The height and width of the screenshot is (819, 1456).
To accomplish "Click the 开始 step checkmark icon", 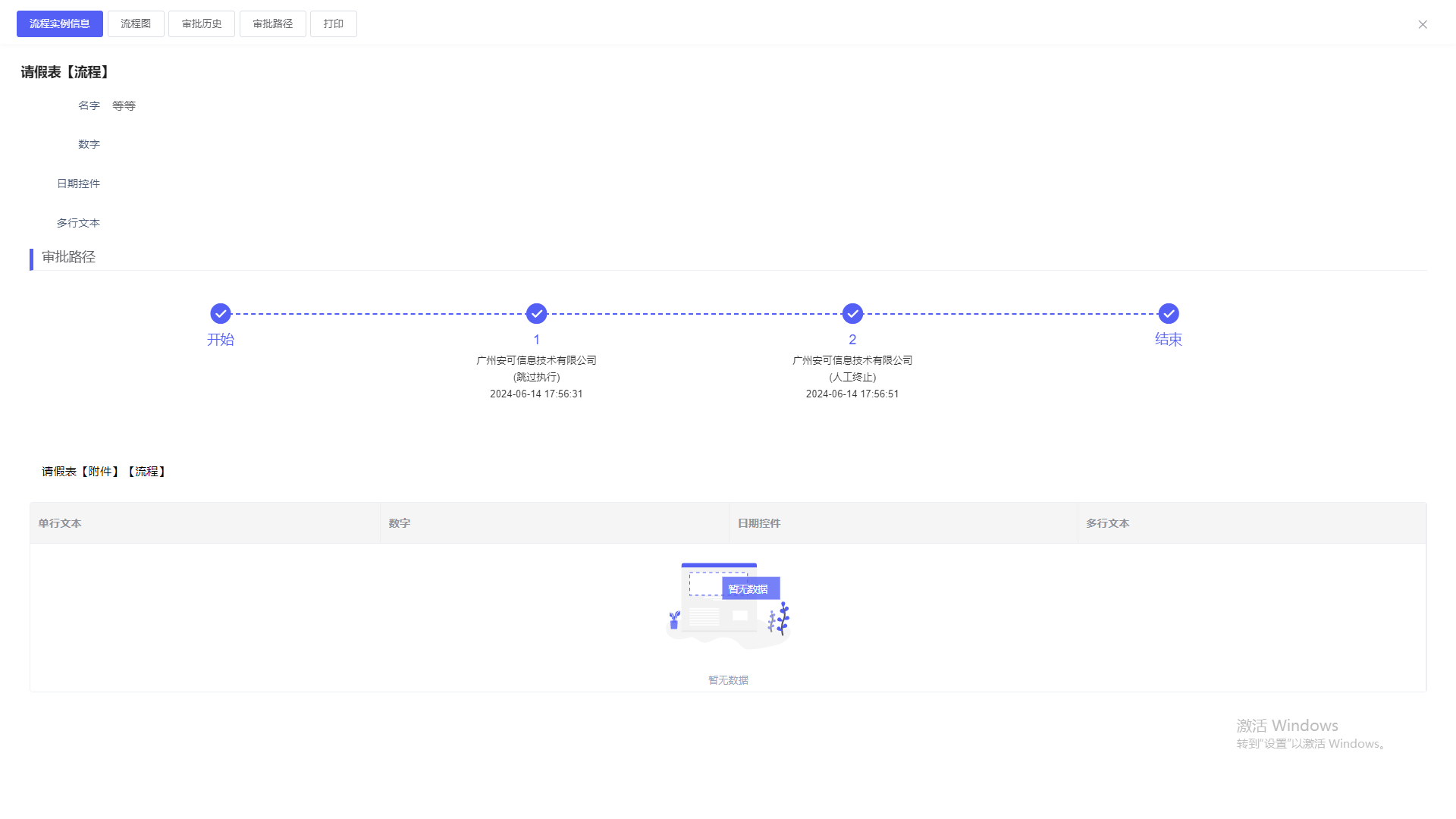I will [221, 313].
